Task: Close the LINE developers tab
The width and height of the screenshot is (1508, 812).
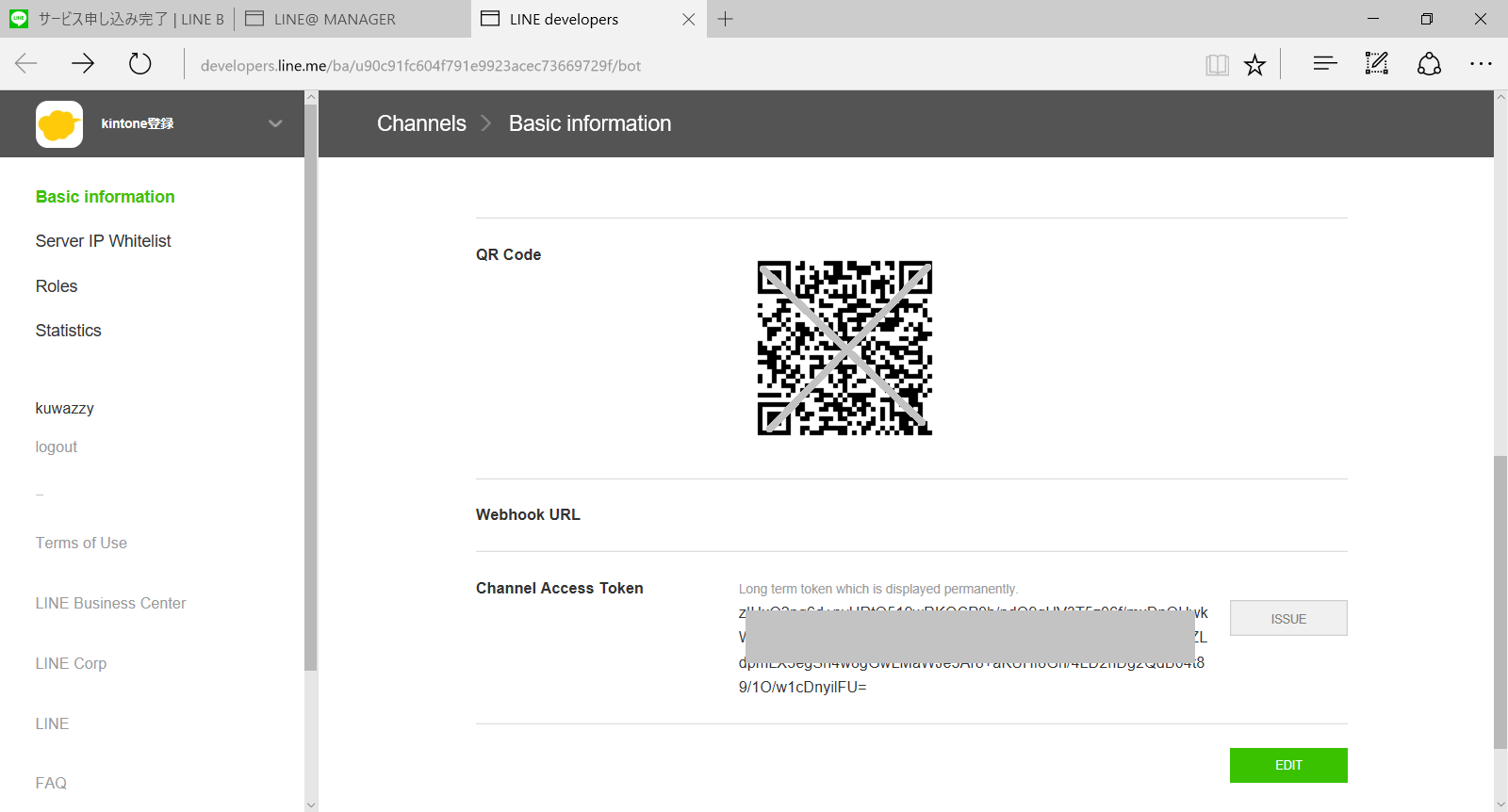Action: (x=689, y=19)
